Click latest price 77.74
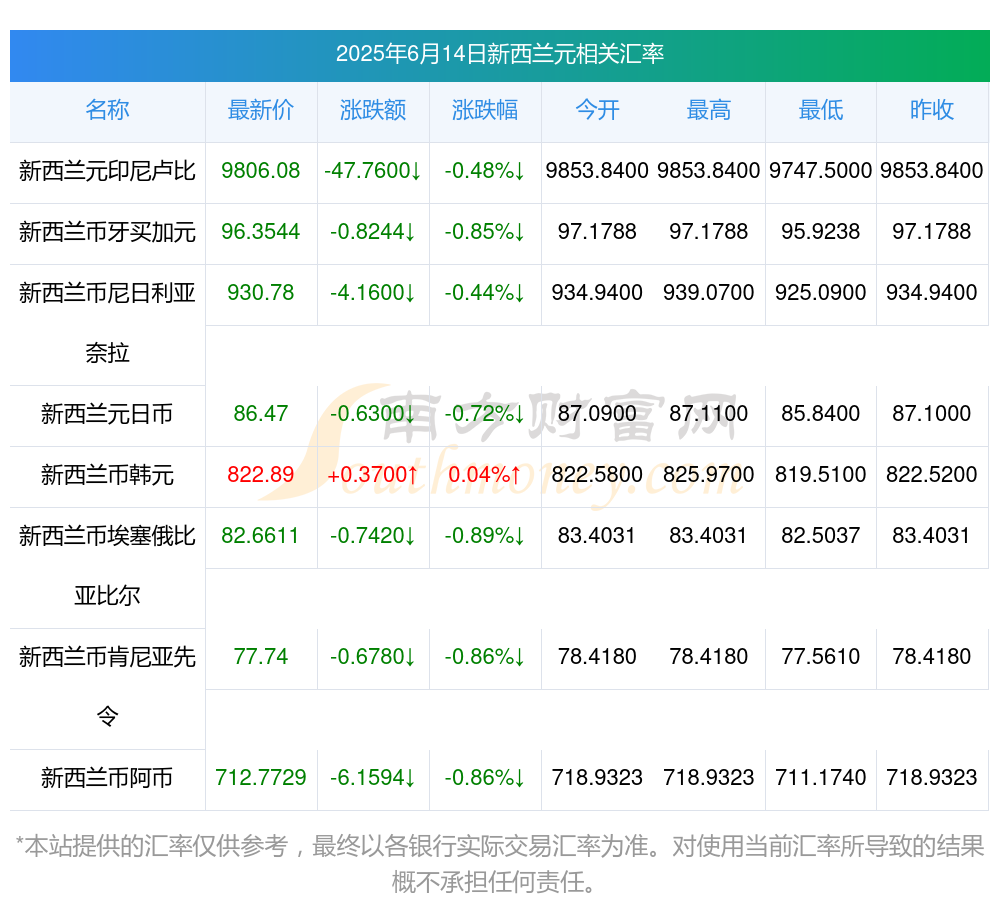The height and width of the screenshot is (913, 1000). coord(261,657)
